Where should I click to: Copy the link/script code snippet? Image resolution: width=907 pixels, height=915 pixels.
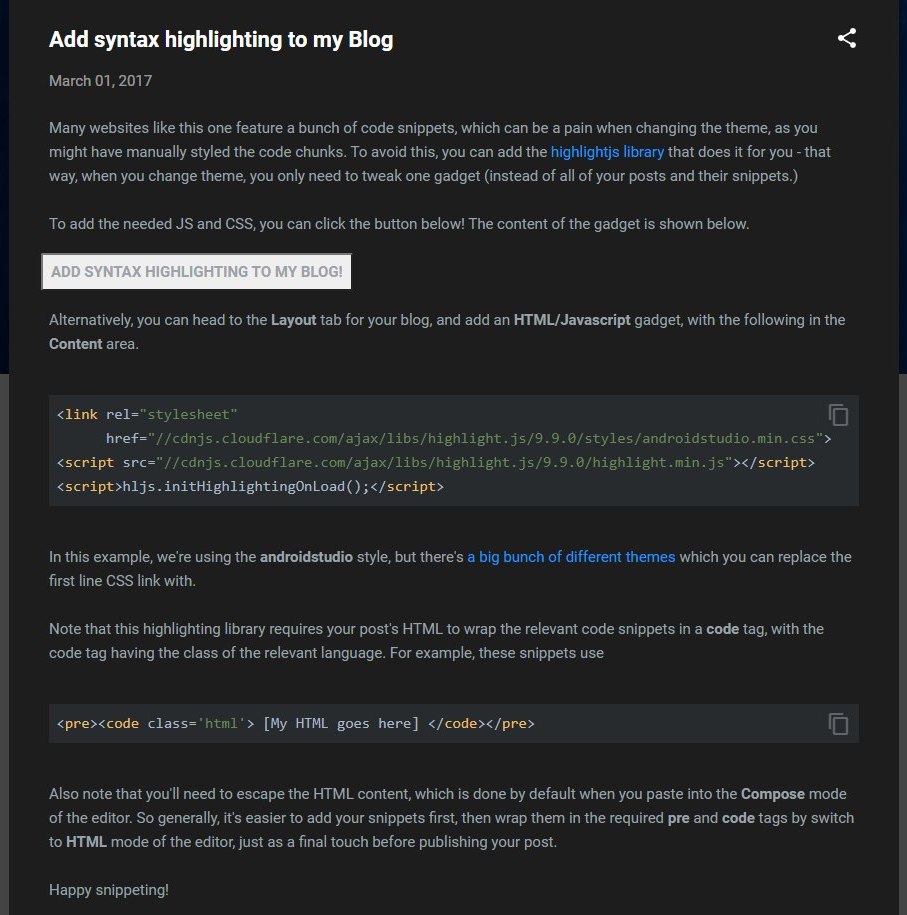pos(838,415)
